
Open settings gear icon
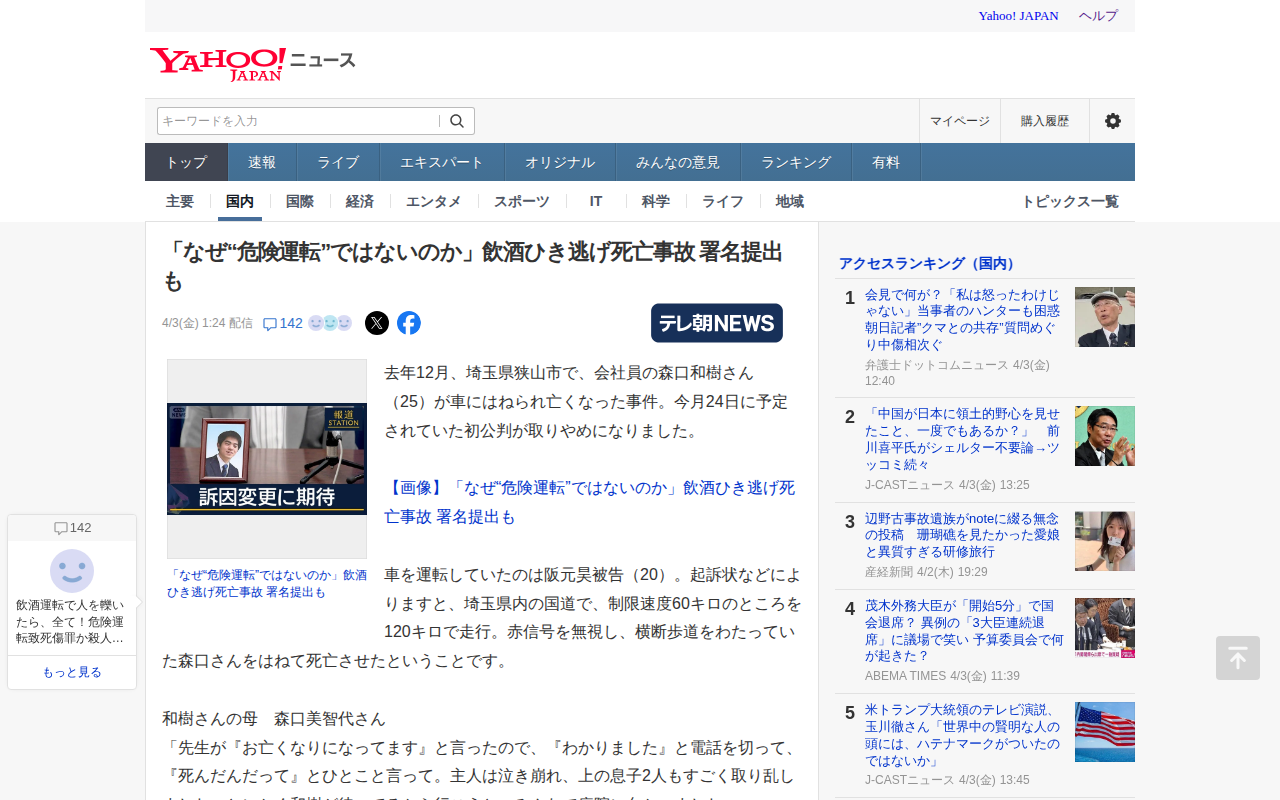[1112, 121]
